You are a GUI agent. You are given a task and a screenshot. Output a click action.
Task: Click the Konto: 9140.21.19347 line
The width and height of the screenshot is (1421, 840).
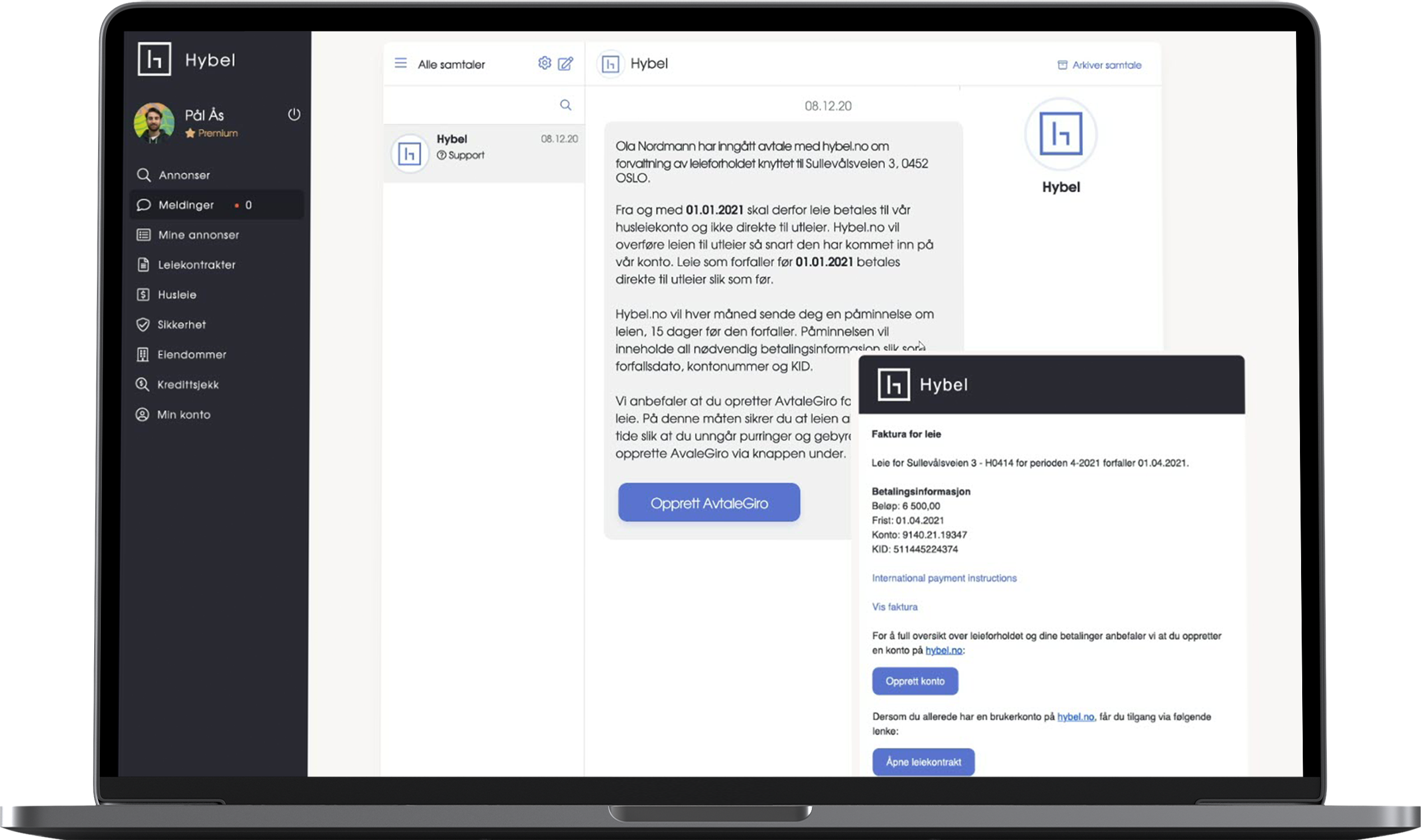tap(919, 535)
